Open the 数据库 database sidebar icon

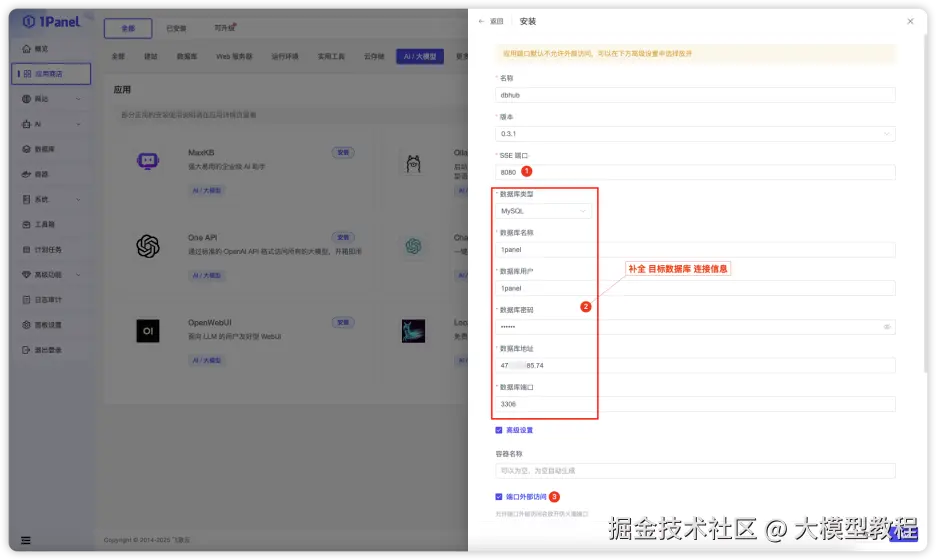(x=26, y=149)
